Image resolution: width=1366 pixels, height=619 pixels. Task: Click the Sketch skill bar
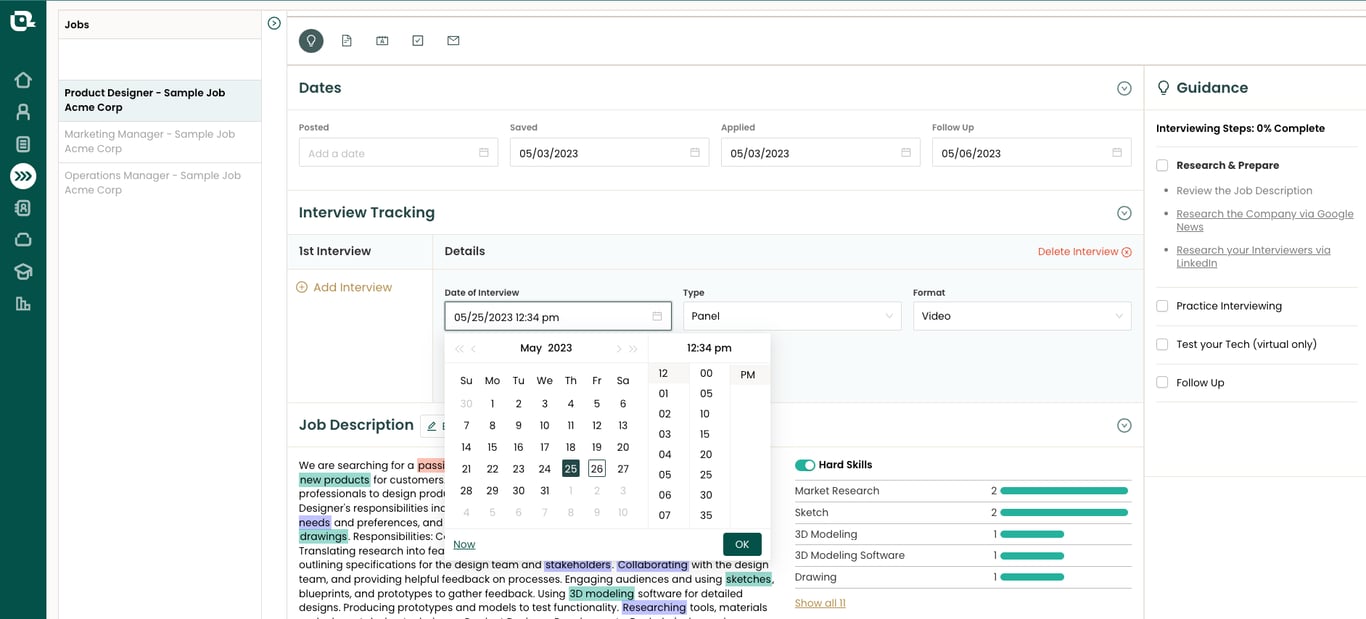tap(1064, 512)
